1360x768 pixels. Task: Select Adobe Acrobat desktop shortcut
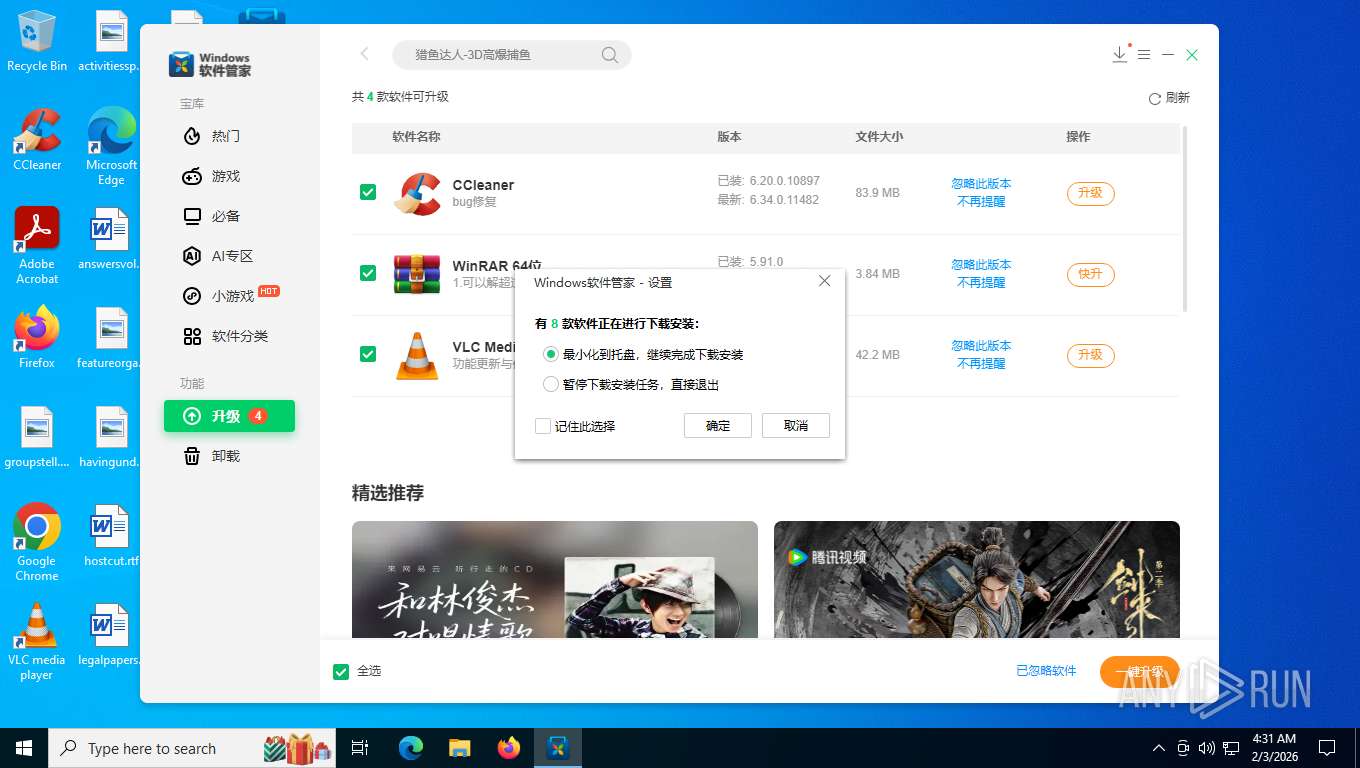(x=37, y=245)
